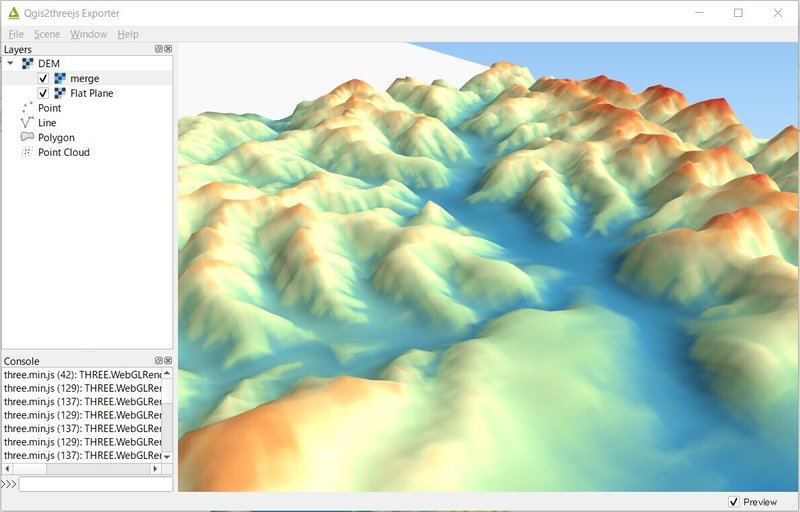The width and height of the screenshot is (800, 512).
Task: Click the Point Cloud group icon
Action: [27, 152]
